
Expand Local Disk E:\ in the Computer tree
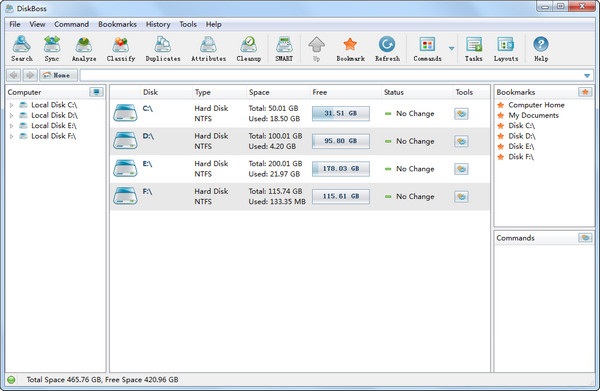click(x=11, y=125)
